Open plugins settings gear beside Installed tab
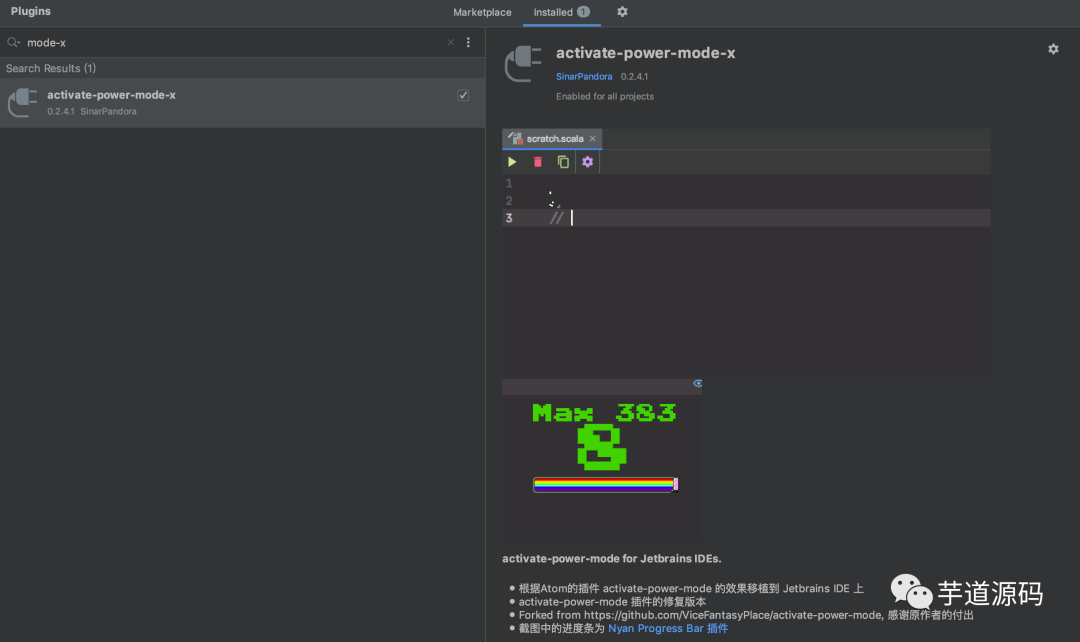The height and width of the screenshot is (642, 1080). (x=622, y=12)
